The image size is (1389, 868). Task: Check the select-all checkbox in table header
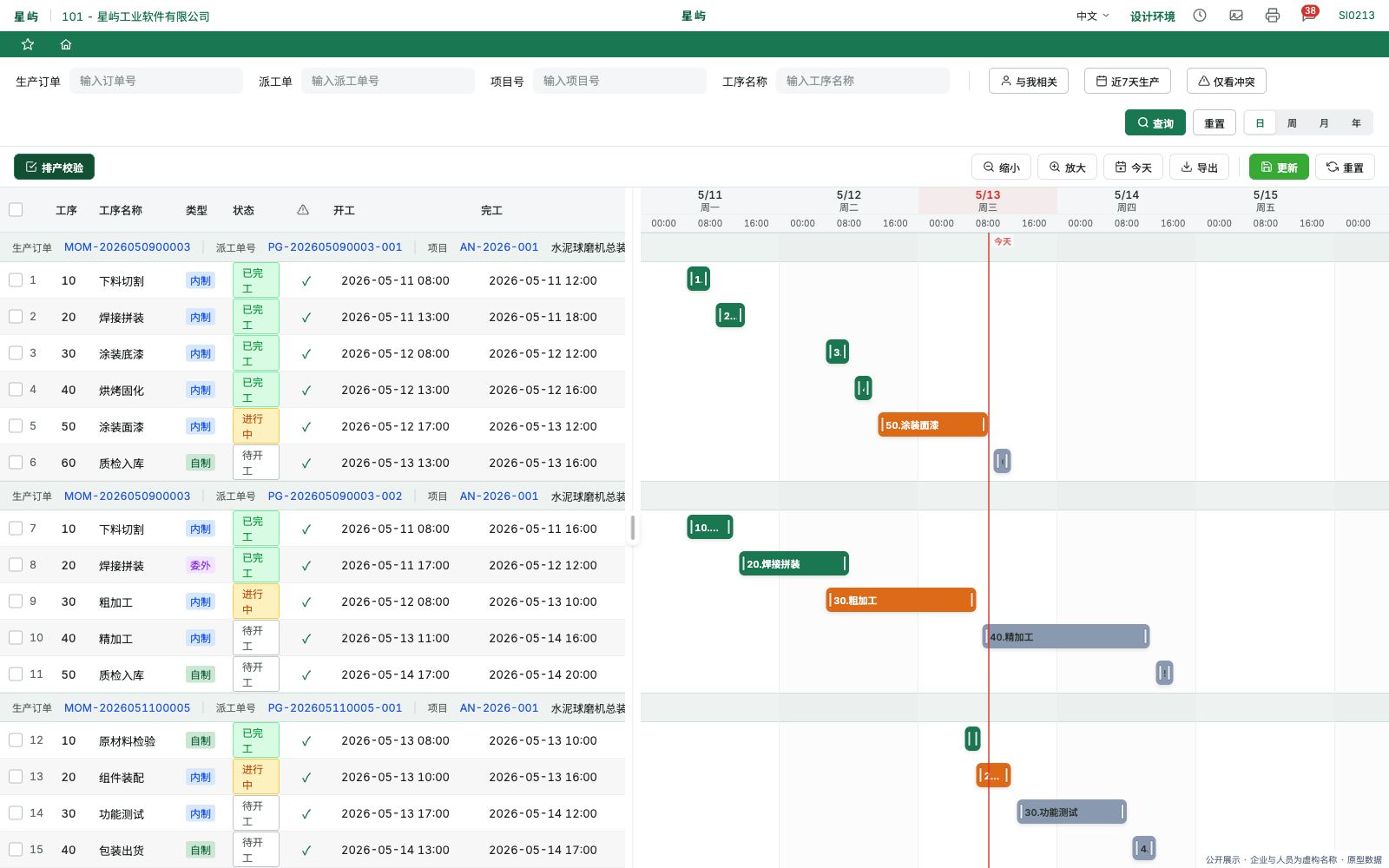[x=16, y=209]
